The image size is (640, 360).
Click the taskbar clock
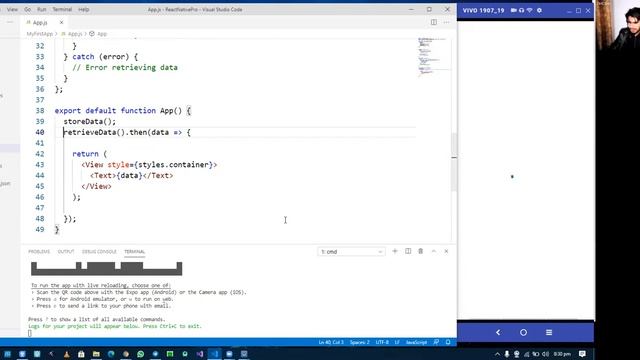(562, 354)
